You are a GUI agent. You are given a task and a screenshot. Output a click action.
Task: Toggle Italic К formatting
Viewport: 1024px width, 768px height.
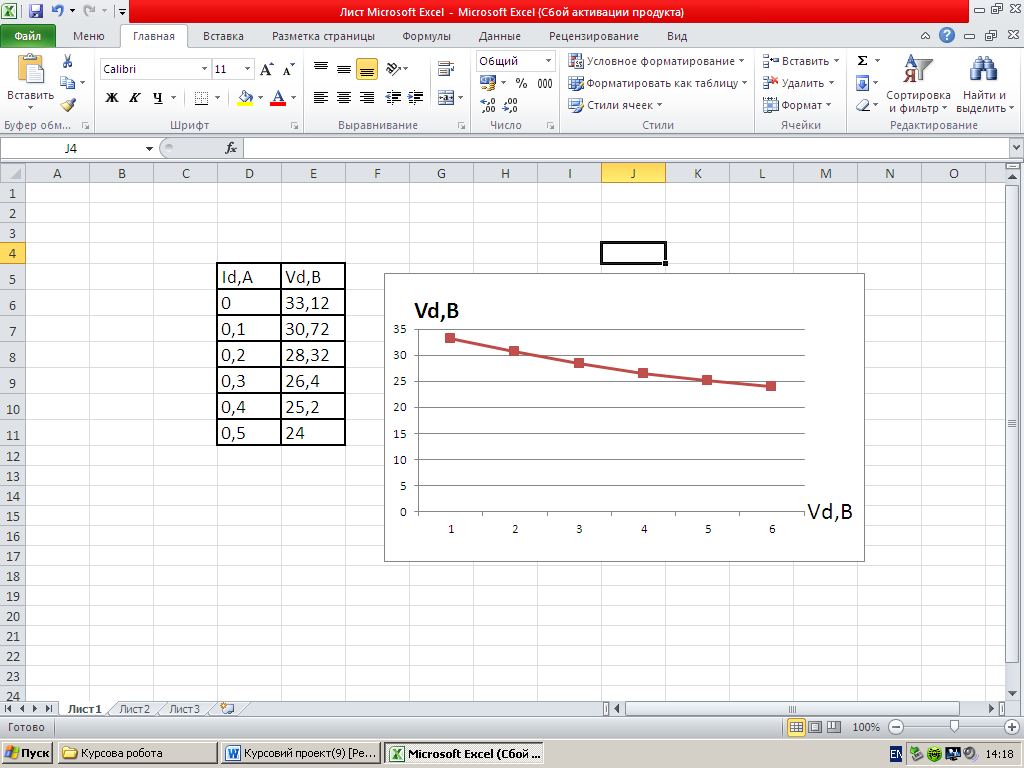coord(135,98)
